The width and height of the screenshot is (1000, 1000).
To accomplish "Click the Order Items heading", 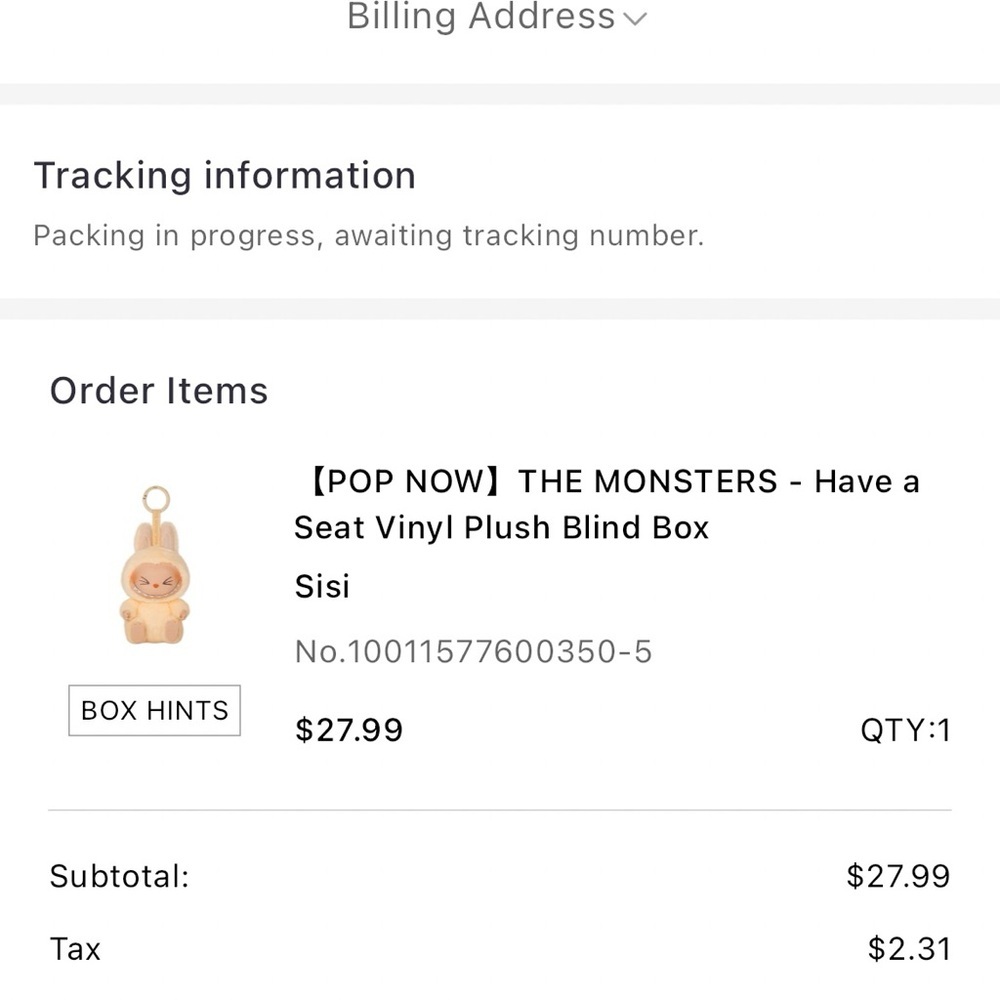I will click(x=159, y=390).
